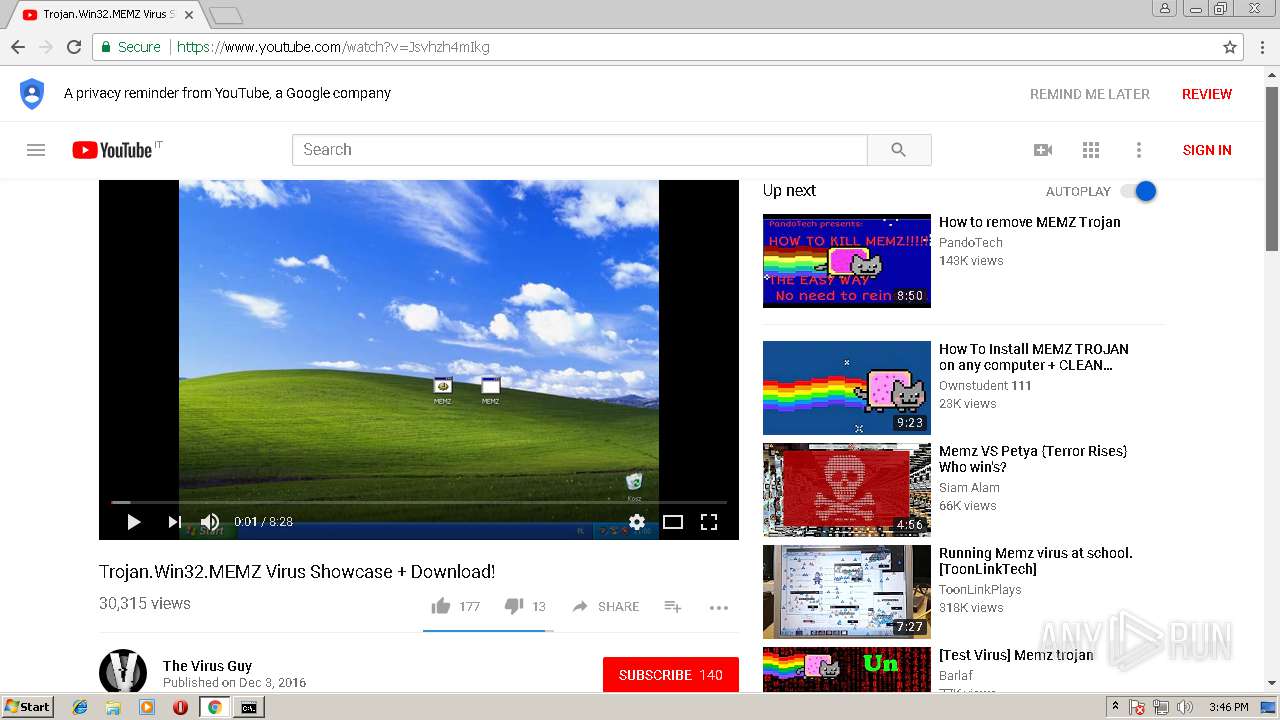The width and height of the screenshot is (1280, 720).
Task: Click REMIND ME LATER on privacy reminder
Action: pos(1090,94)
